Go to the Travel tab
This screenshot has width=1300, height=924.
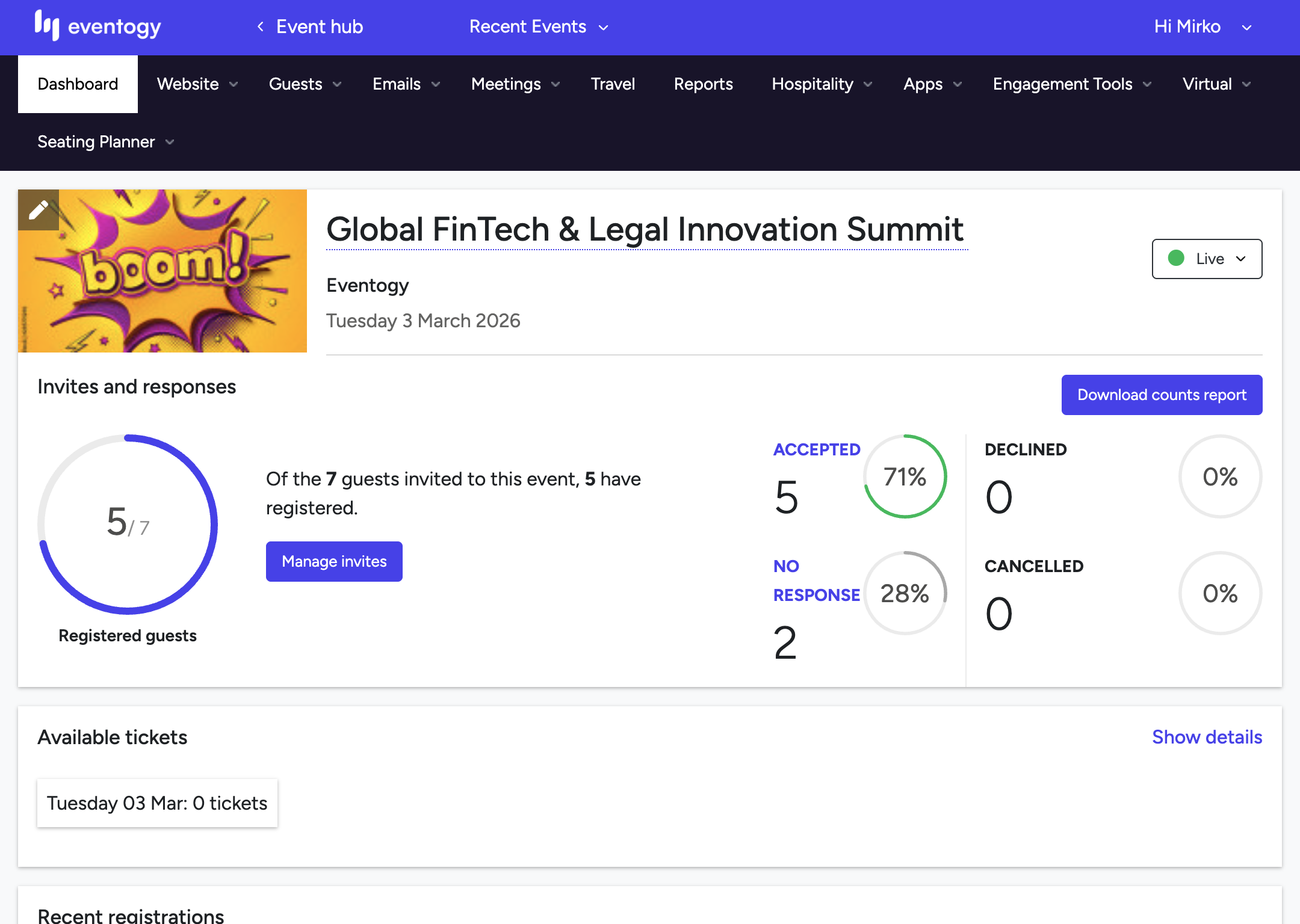pos(613,84)
